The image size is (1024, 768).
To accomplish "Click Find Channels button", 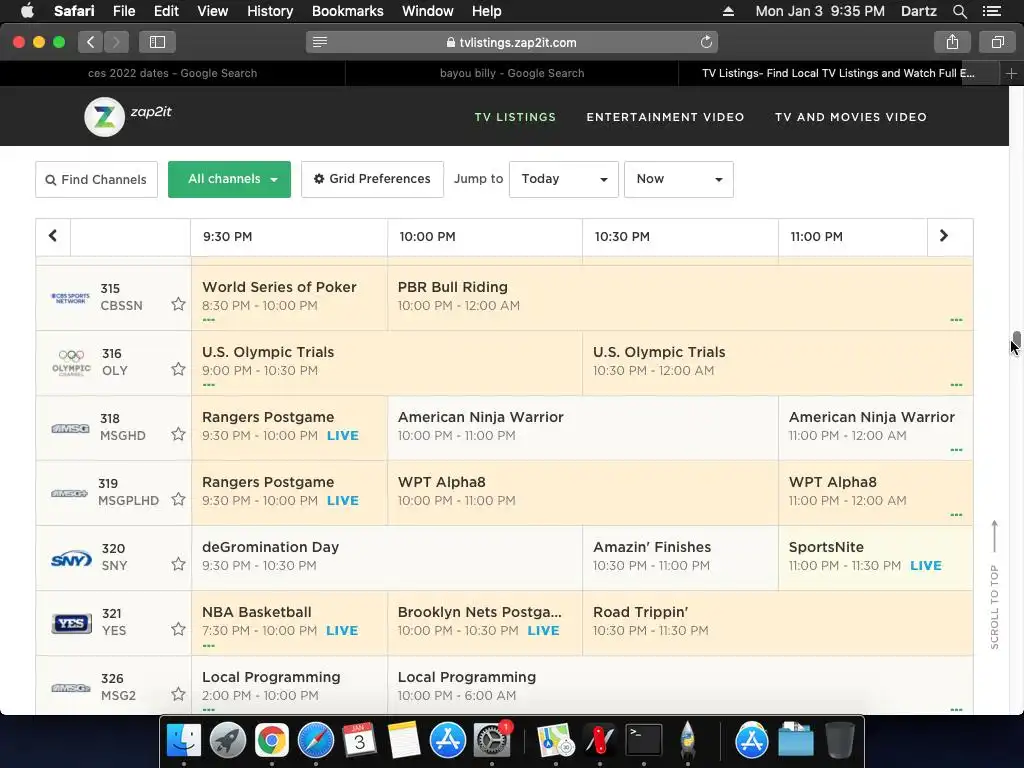I will 97,180.
